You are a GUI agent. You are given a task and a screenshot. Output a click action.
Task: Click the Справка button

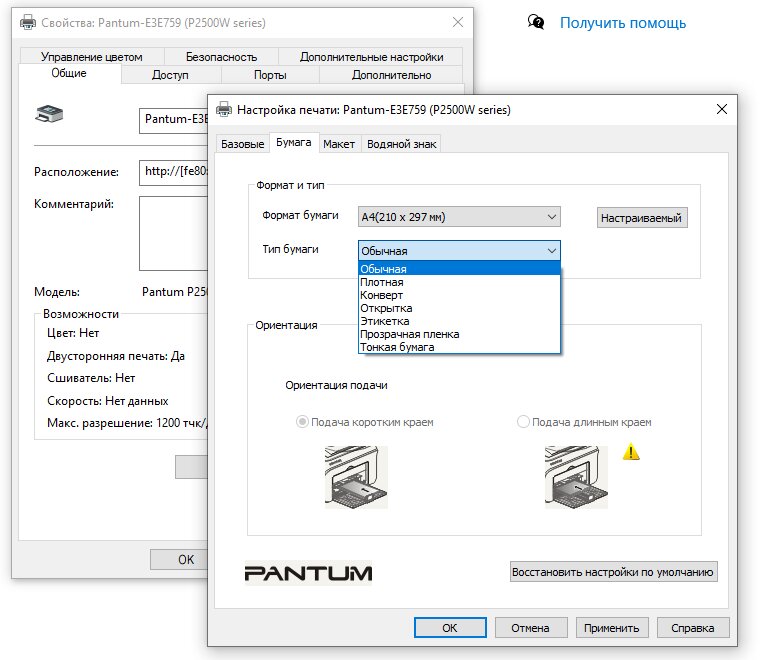(x=693, y=628)
